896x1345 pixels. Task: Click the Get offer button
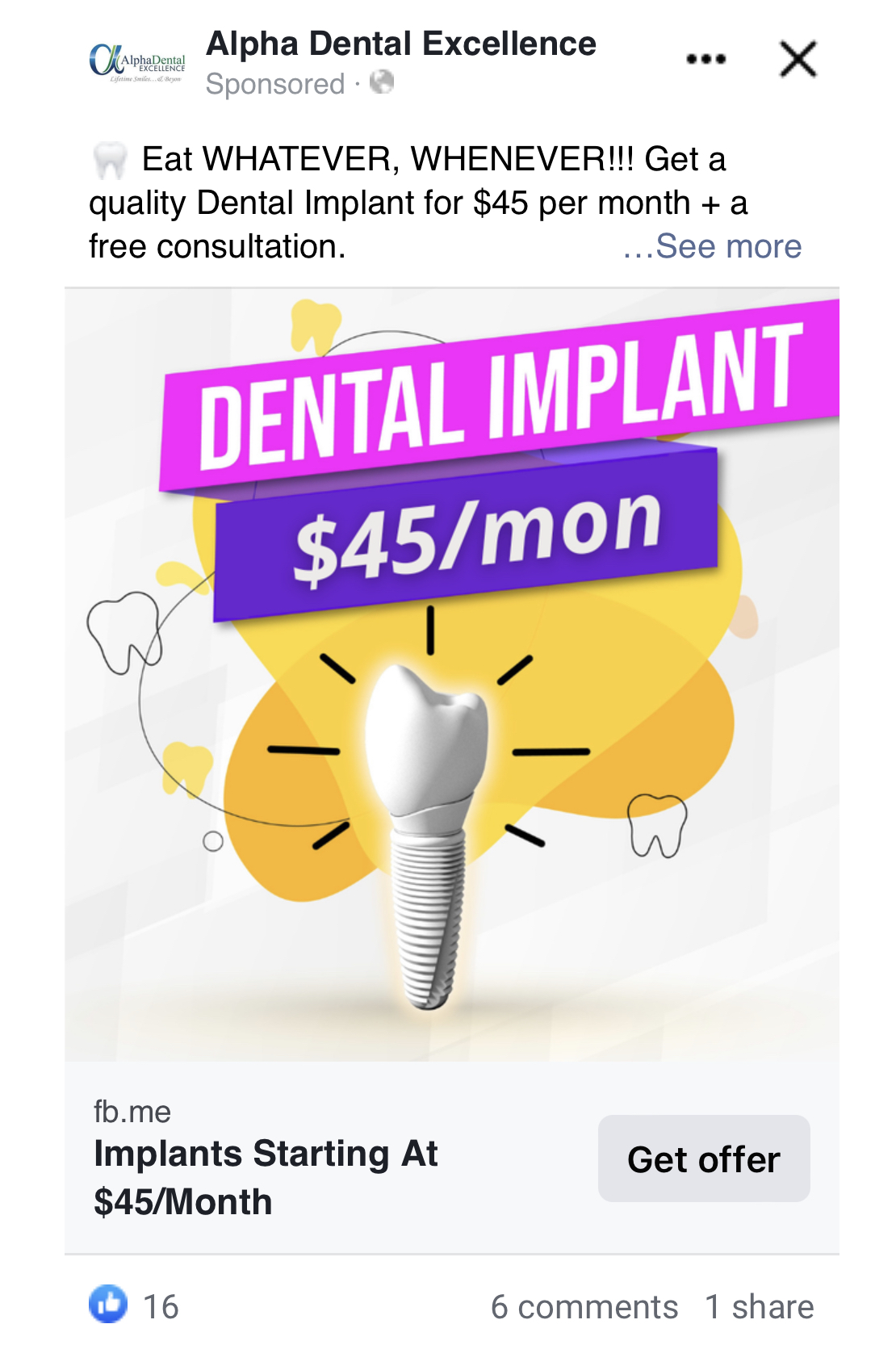pyautogui.click(x=704, y=1159)
